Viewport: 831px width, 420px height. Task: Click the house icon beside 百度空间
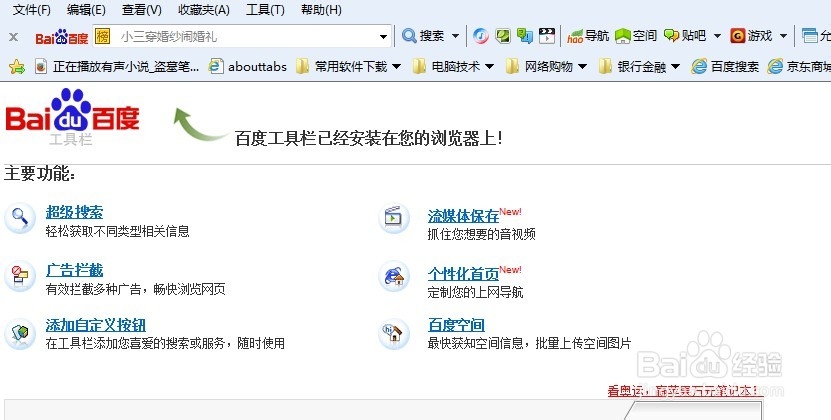pyautogui.click(x=394, y=334)
